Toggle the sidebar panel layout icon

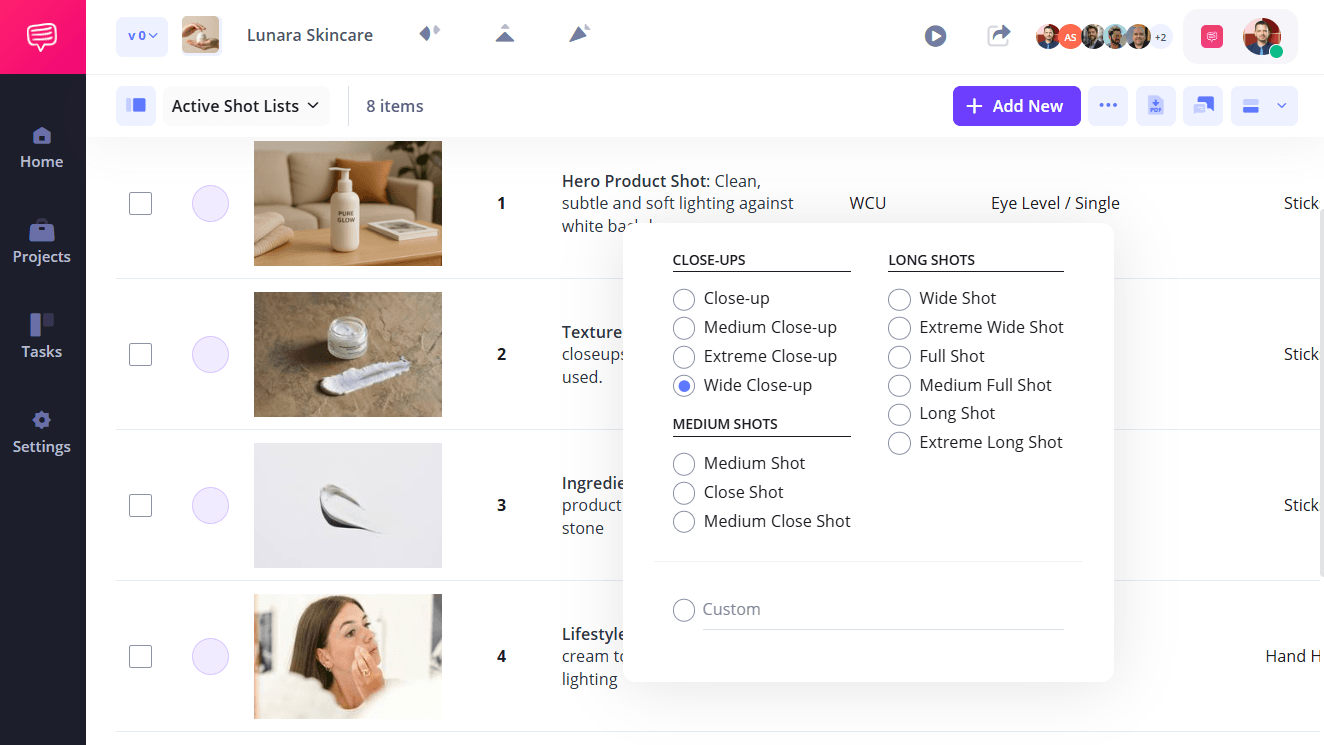point(136,106)
